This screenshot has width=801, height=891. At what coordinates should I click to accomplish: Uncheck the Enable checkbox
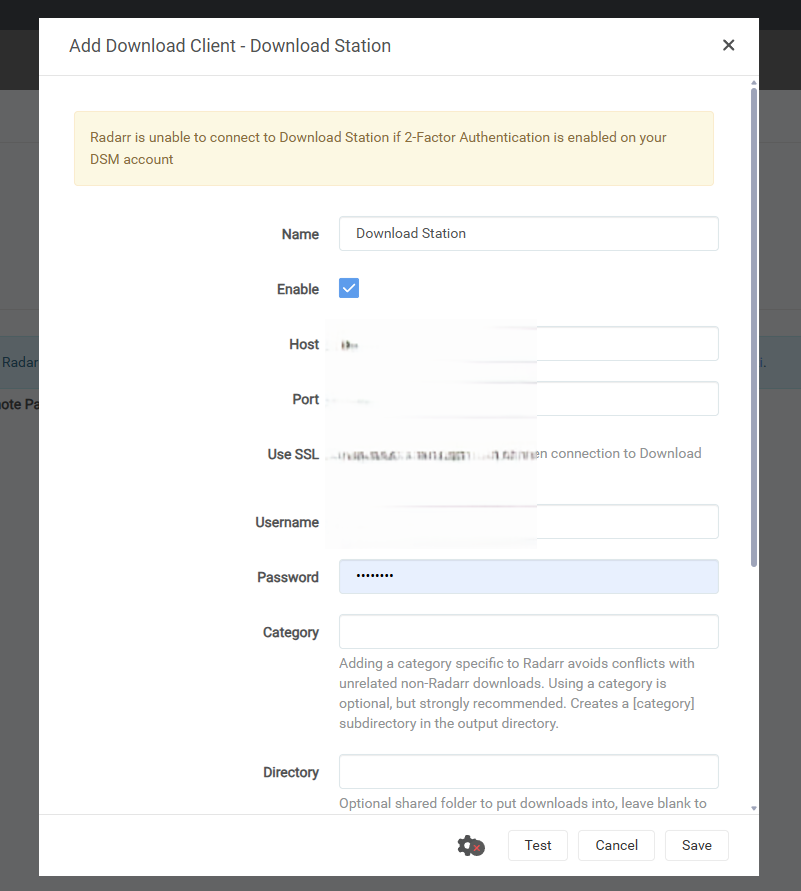349,289
